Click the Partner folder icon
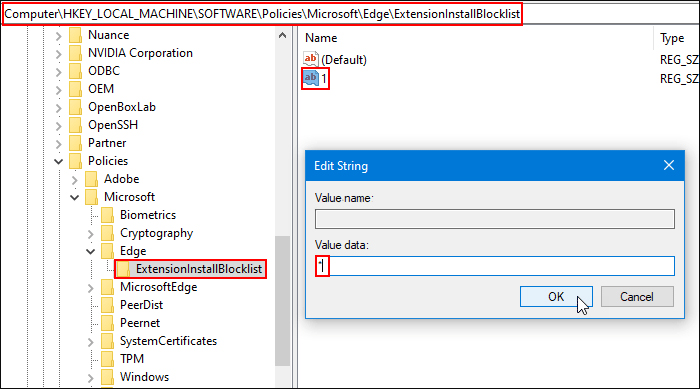The image size is (700, 389). click(75, 143)
